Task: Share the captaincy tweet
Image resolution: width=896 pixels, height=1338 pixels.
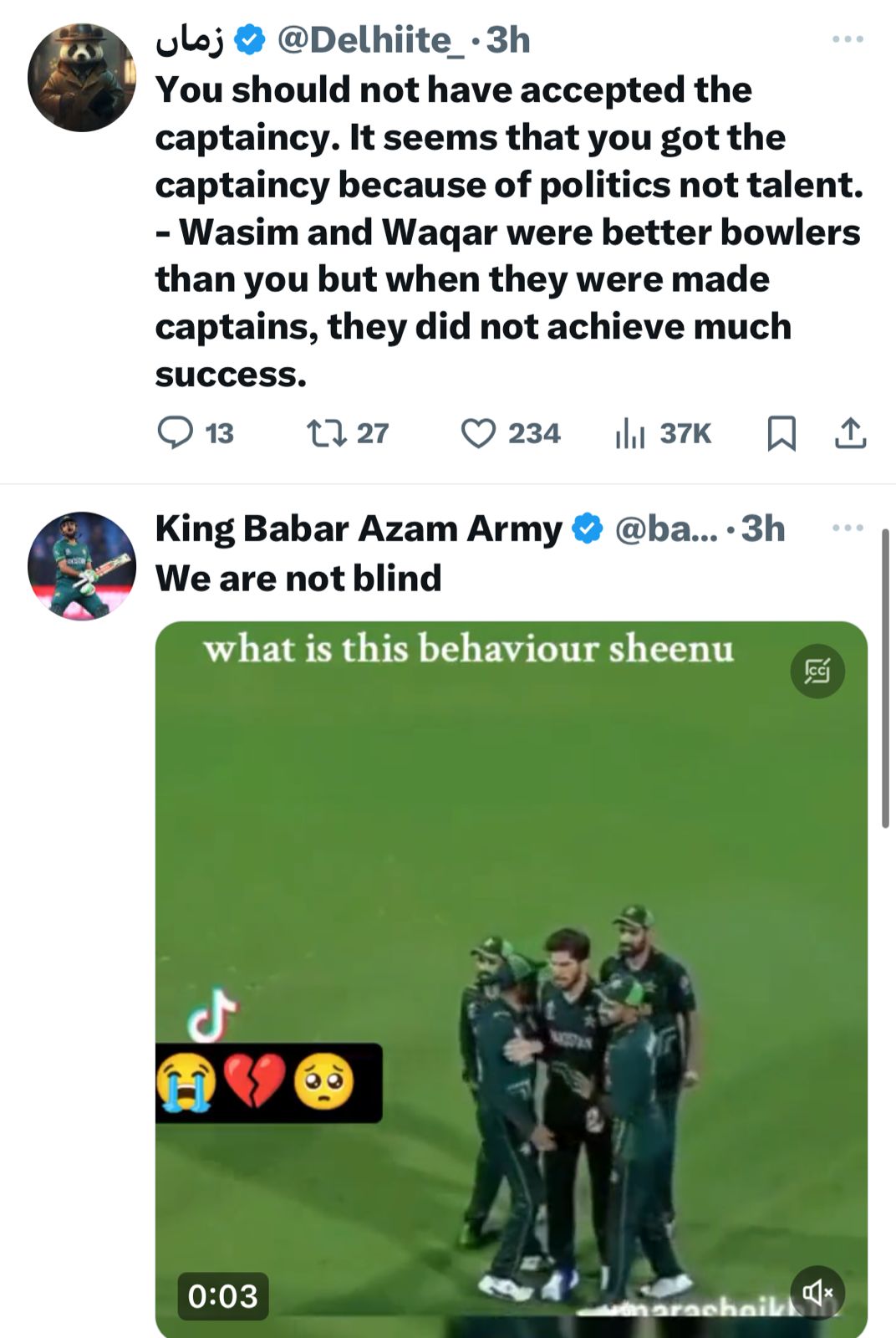Action: click(x=850, y=433)
